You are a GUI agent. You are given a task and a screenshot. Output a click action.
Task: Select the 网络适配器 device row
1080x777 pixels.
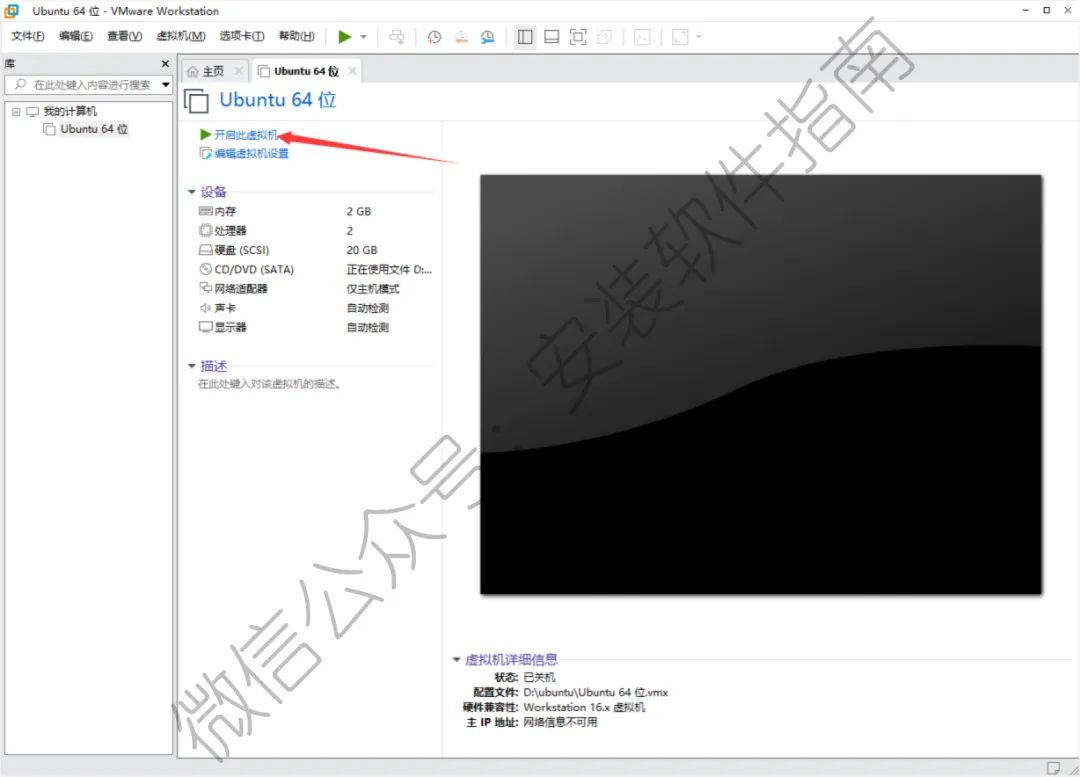coord(315,289)
